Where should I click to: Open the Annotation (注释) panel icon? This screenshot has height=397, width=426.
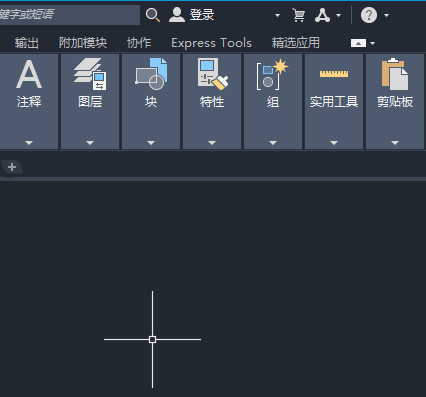pyautogui.click(x=29, y=74)
